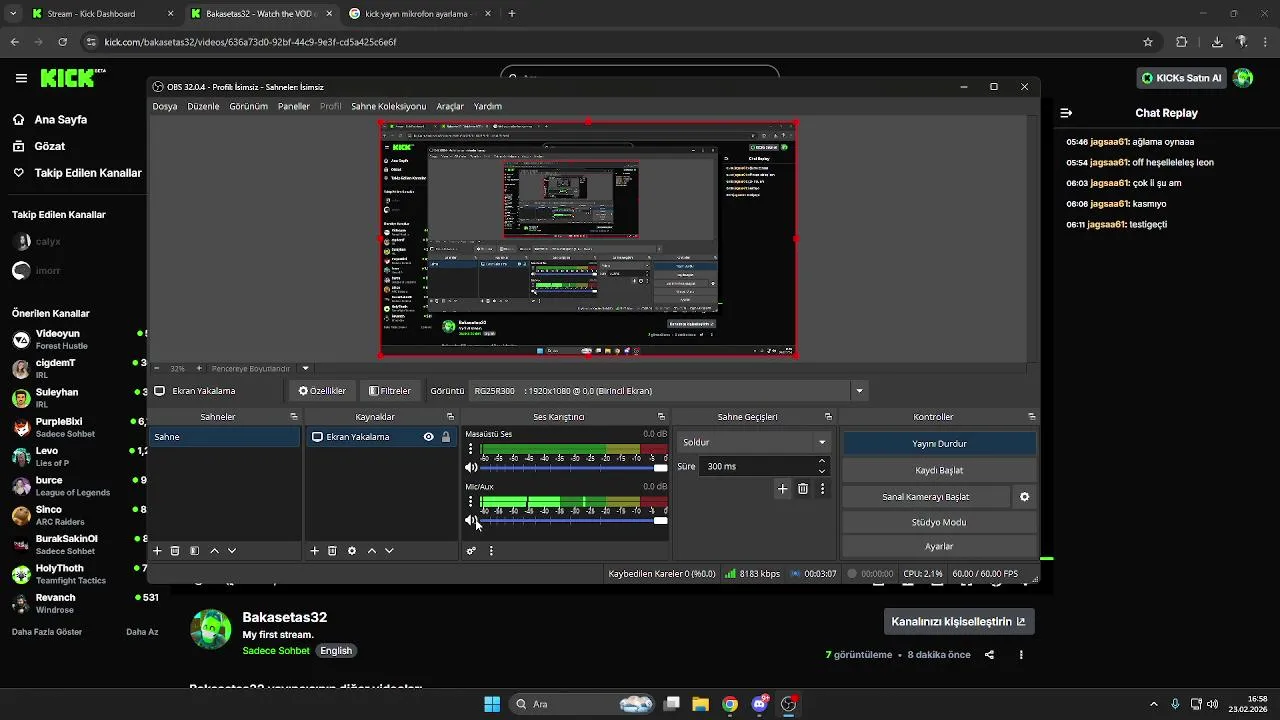1280x720 pixels.
Task: Open OBS Ayarlar settings
Action: (x=939, y=546)
